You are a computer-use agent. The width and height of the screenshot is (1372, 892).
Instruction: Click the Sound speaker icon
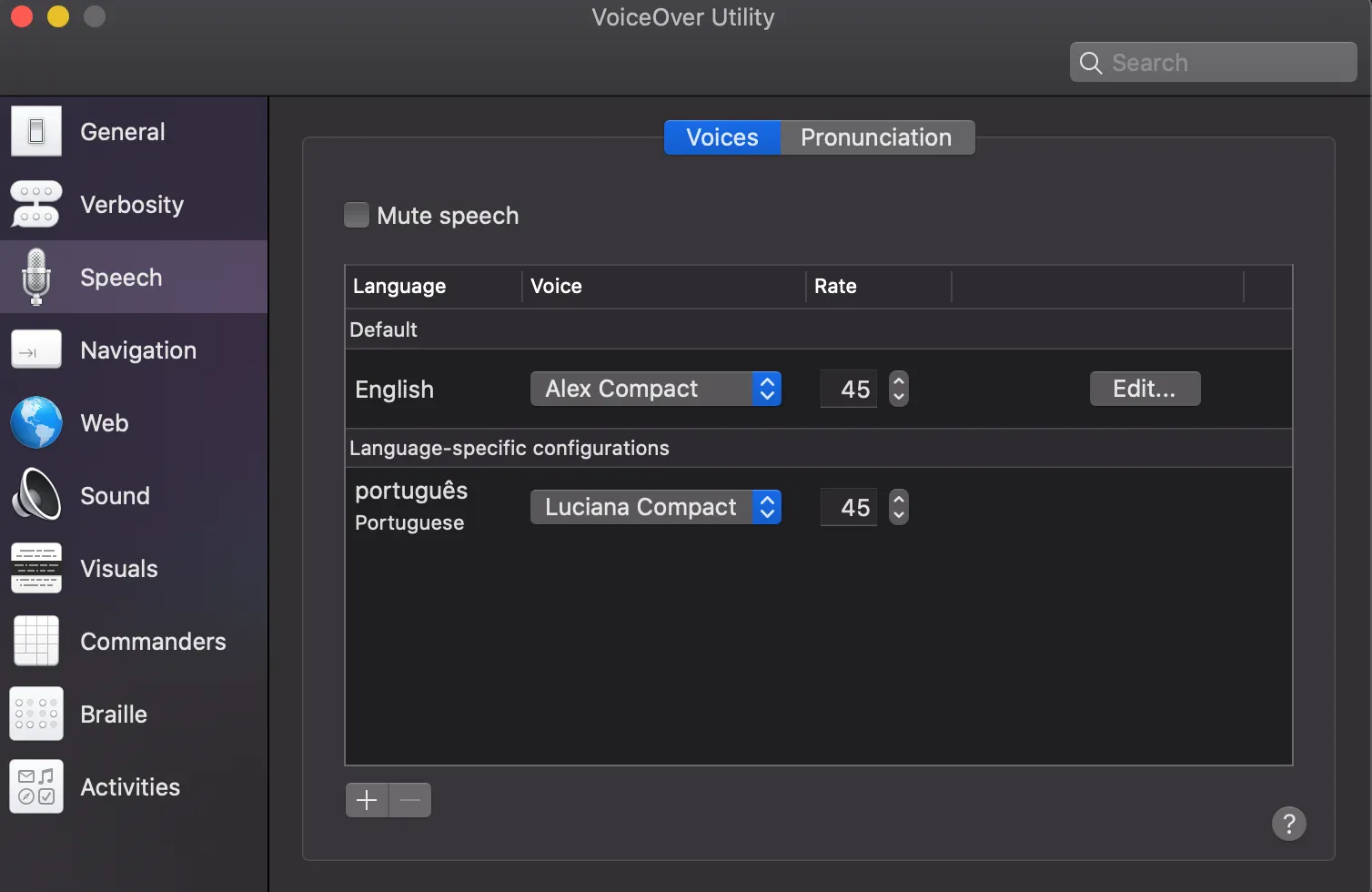click(36, 495)
